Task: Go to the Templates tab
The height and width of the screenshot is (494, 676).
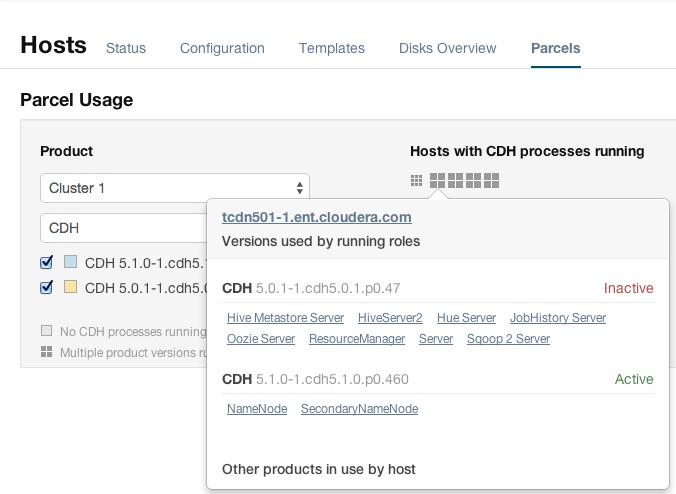Action: coord(332,48)
